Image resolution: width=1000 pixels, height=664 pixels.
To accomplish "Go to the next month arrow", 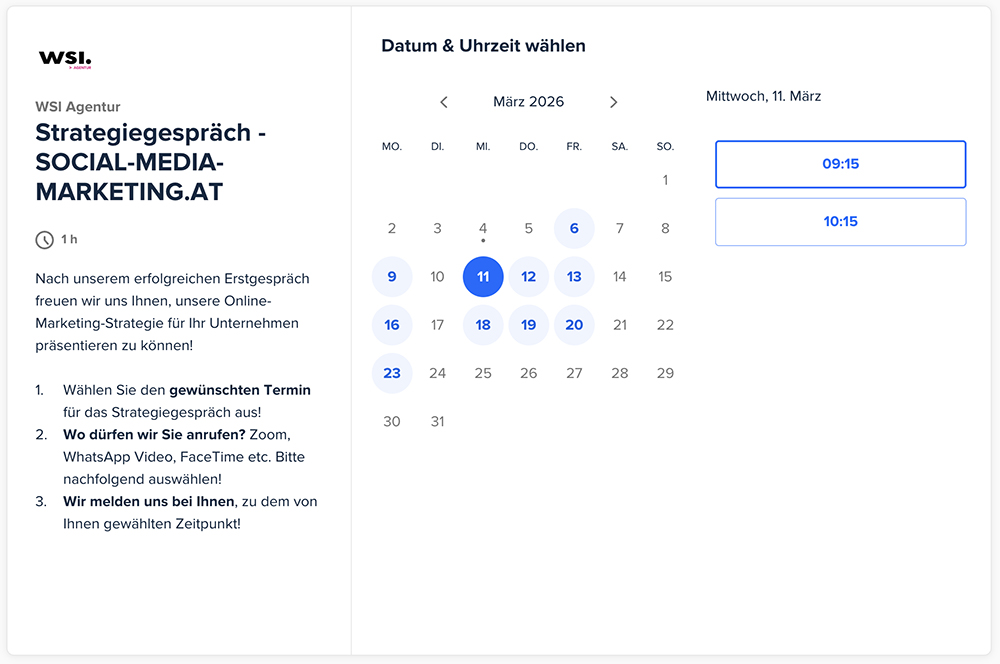I will 614,102.
